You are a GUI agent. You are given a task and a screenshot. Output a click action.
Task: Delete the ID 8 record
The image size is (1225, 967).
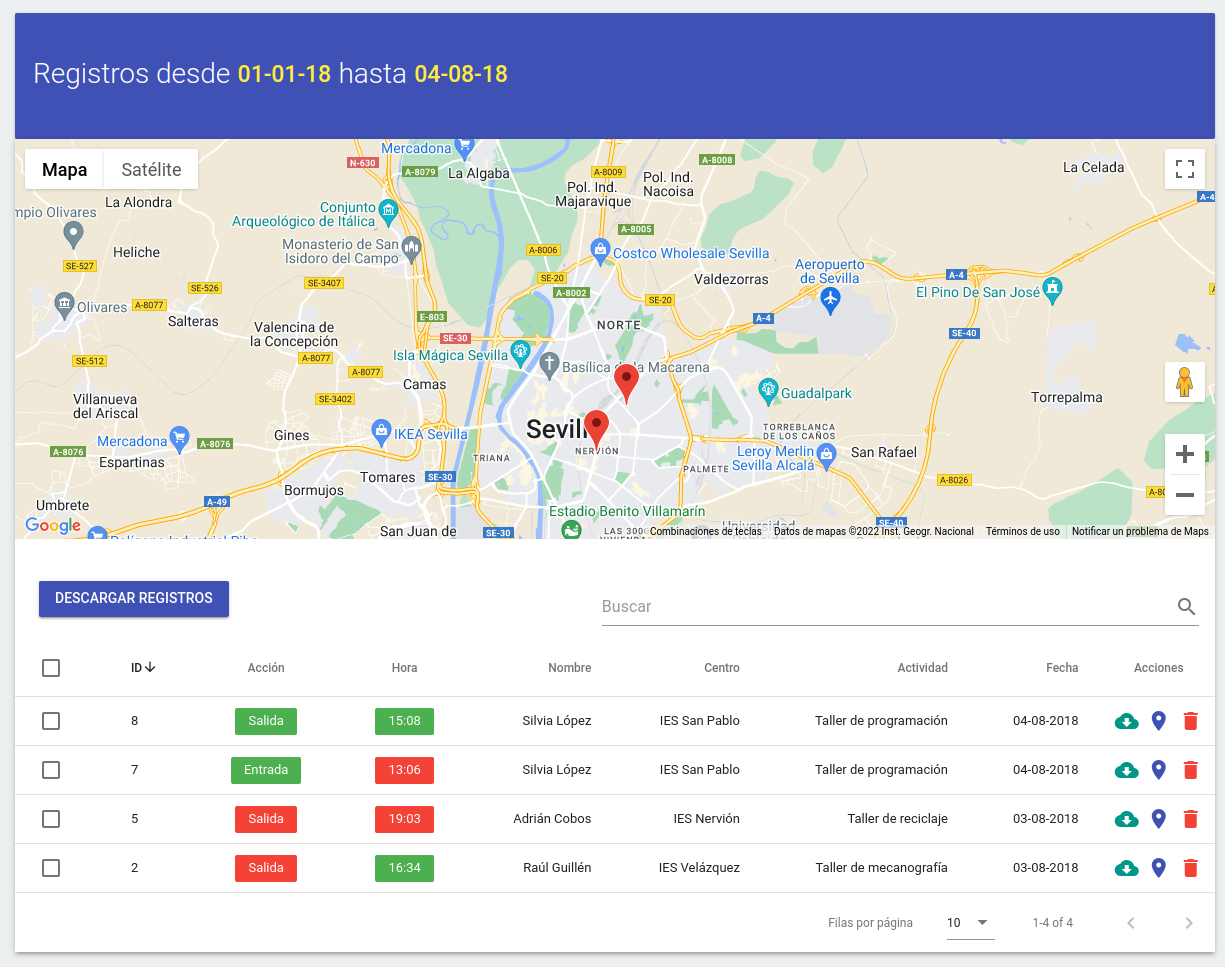(x=1190, y=721)
